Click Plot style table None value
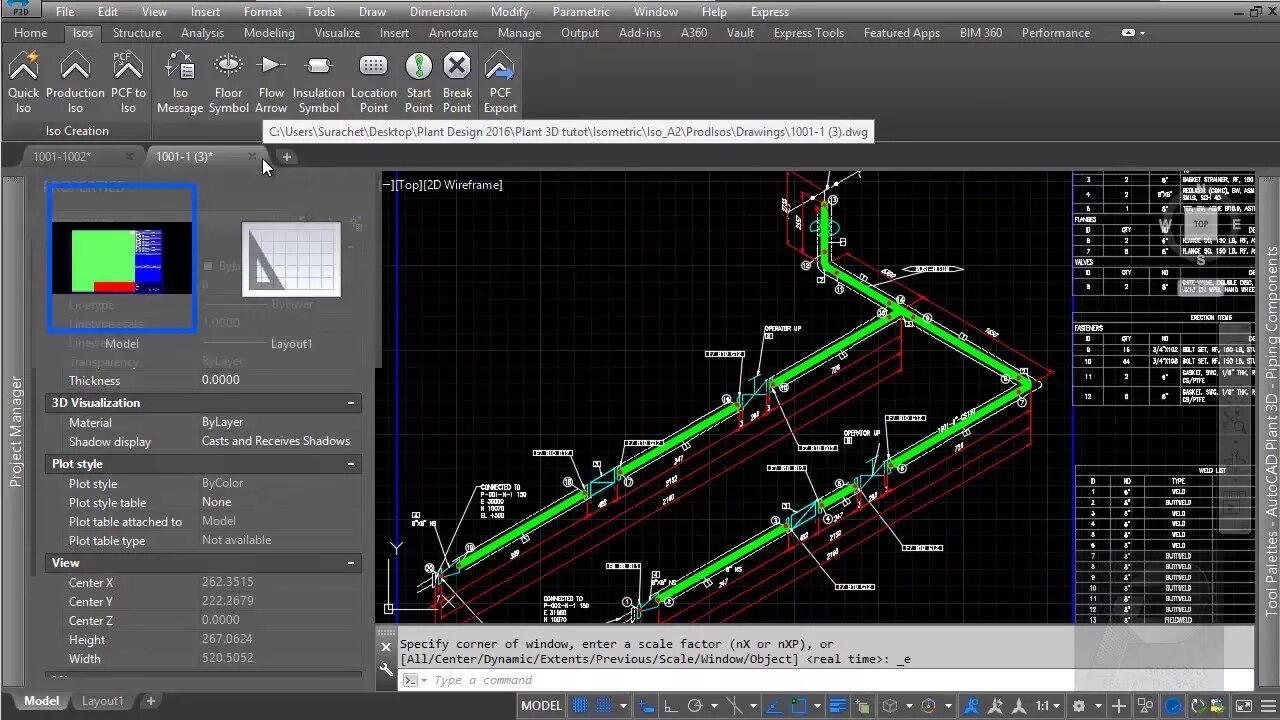The image size is (1280, 720). pos(216,502)
